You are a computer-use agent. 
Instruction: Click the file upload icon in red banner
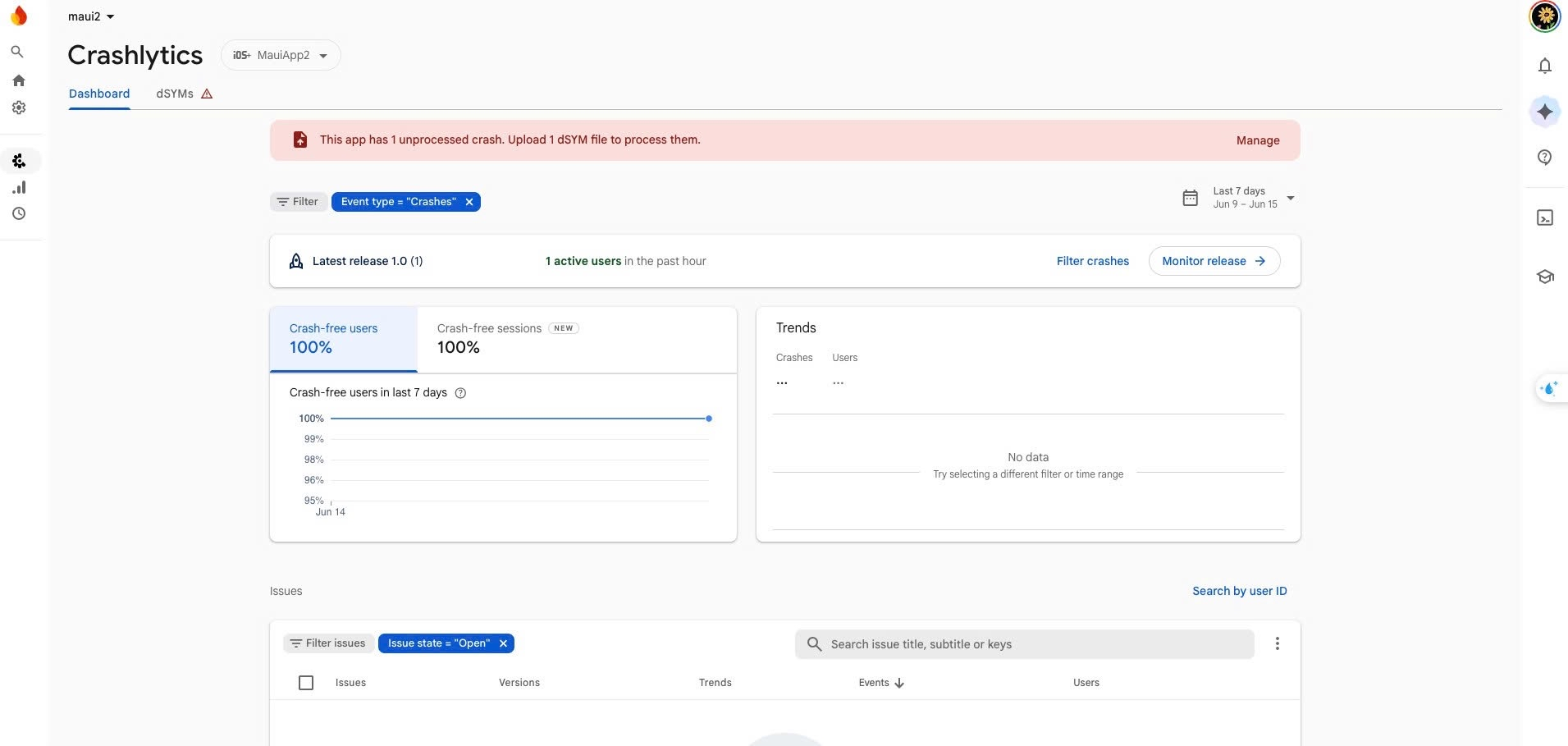click(x=300, y=140)
